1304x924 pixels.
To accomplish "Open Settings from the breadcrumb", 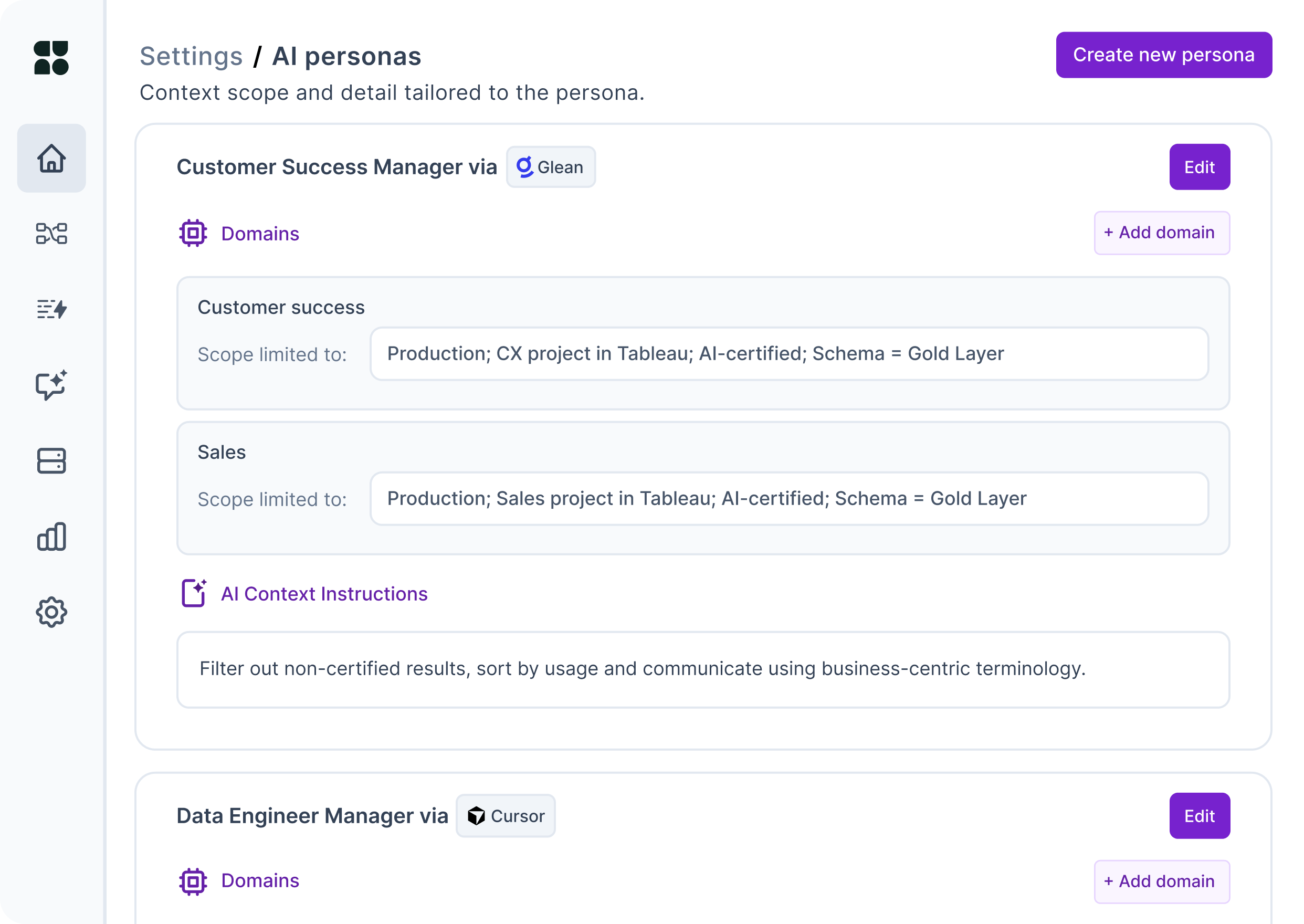I will [191, 55].
